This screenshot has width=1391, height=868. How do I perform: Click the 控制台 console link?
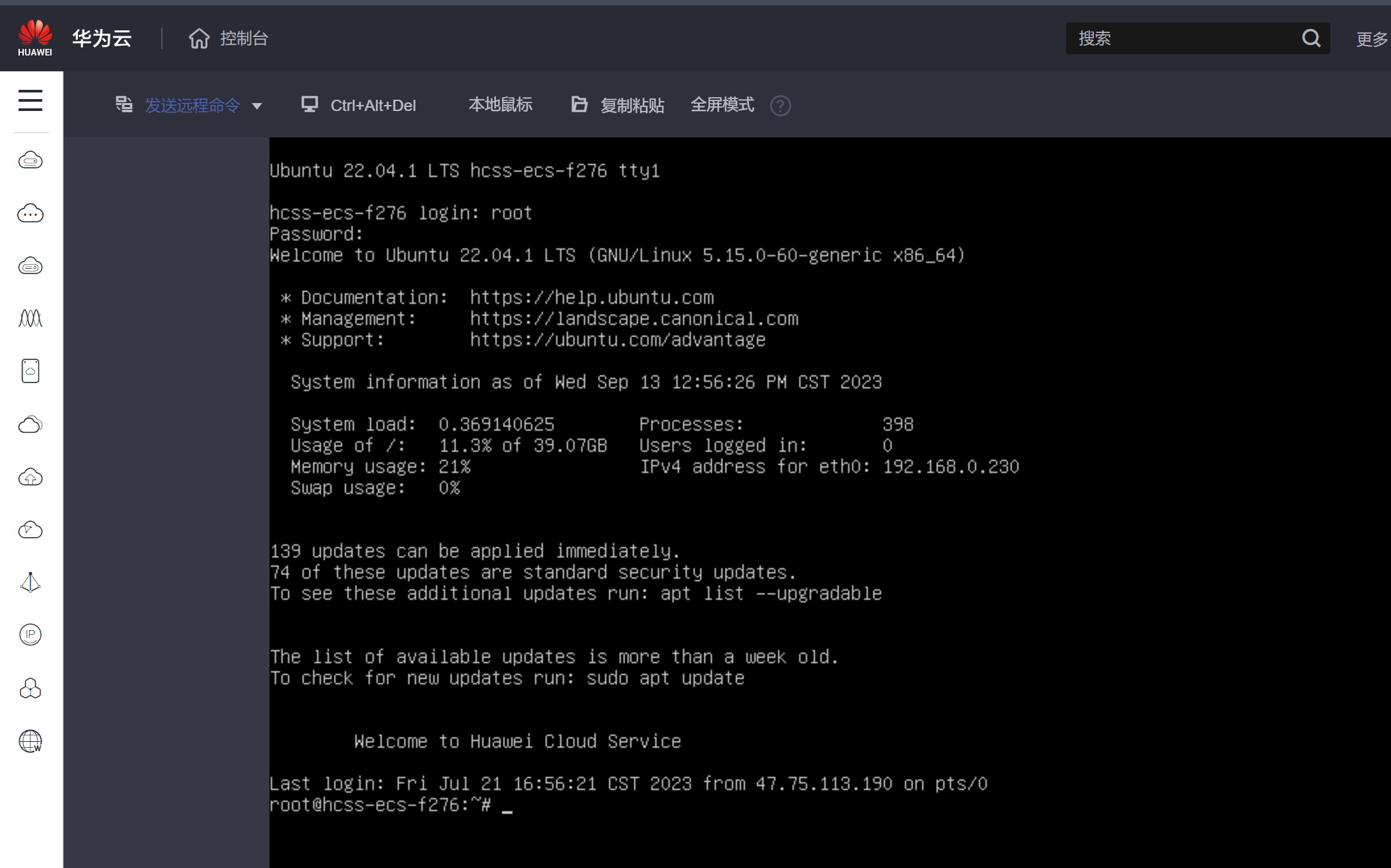click(244, 38)
